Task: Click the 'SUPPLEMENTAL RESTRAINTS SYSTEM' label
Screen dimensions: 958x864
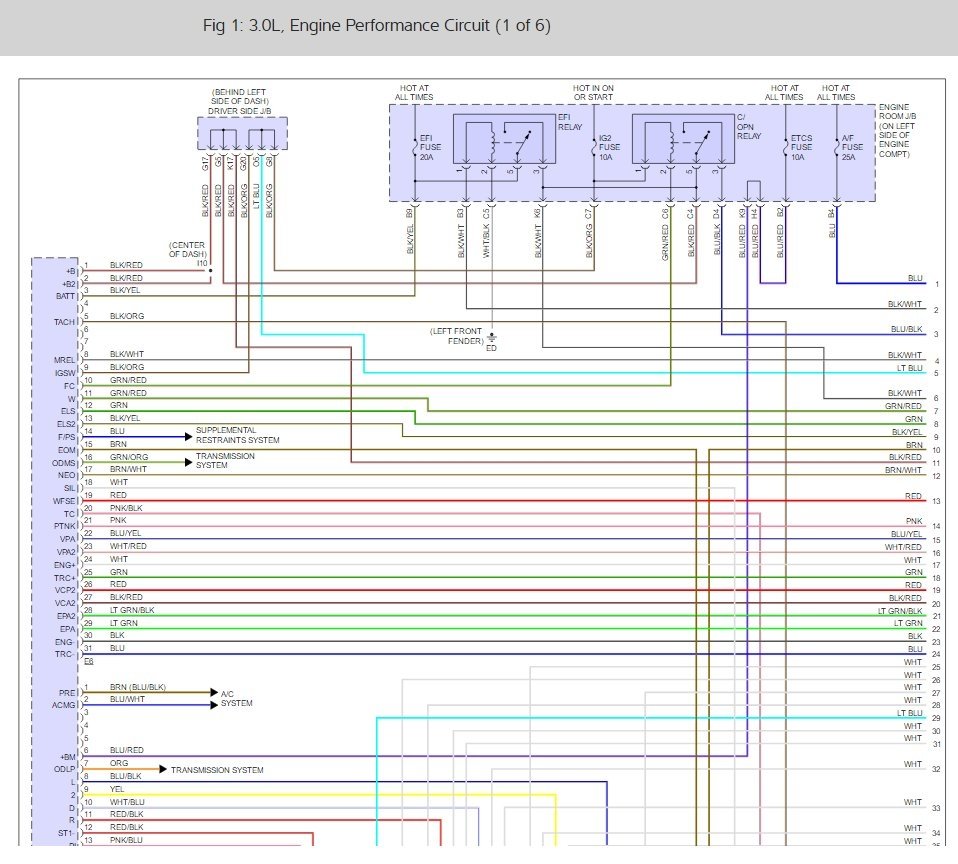Action: click(238, 436)
